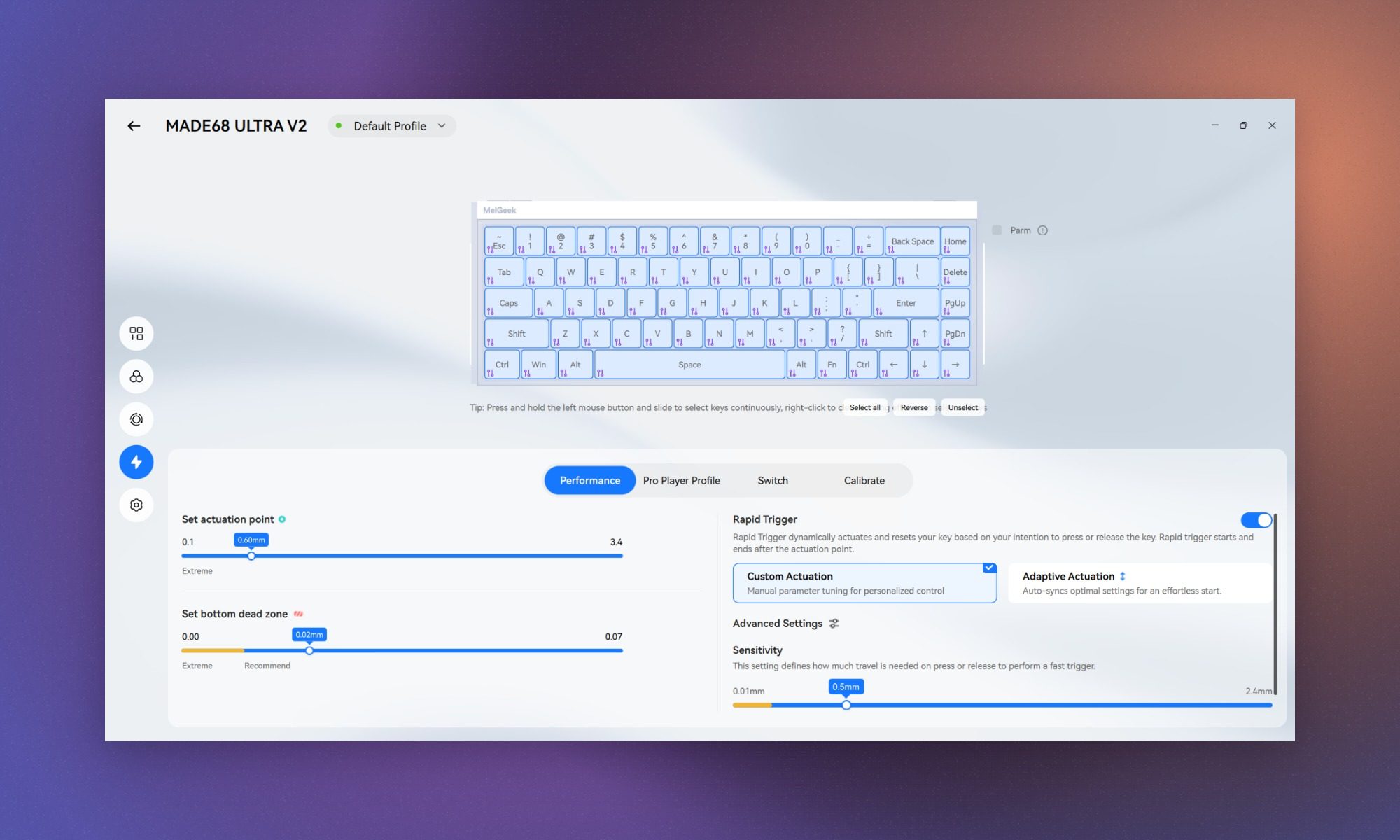Open the lightning performance sidebar icon
1400x840 pixels.
(x=136, y=462)
